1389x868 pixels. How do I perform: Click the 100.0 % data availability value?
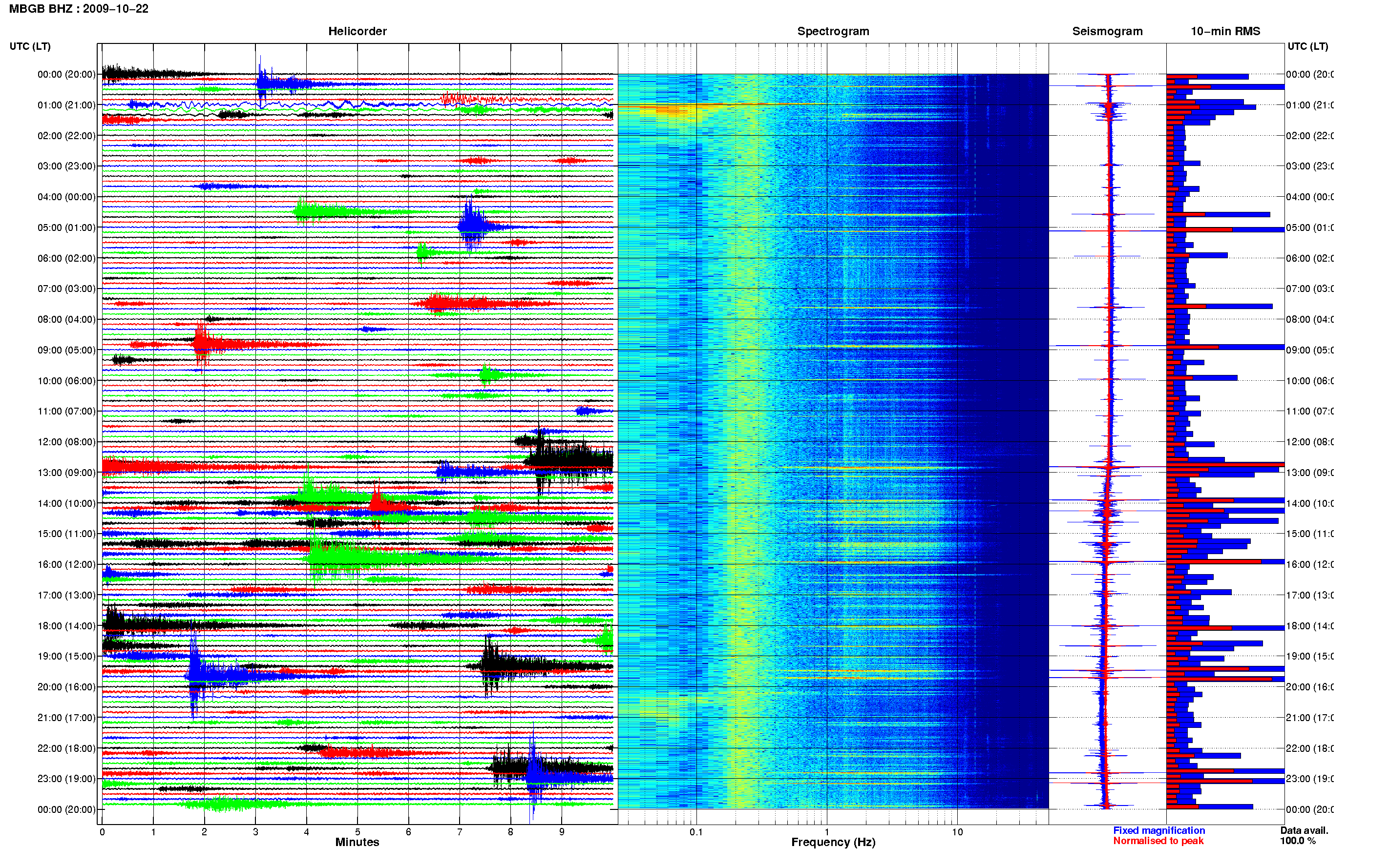pyautogui.click(x=1297, y=841)
